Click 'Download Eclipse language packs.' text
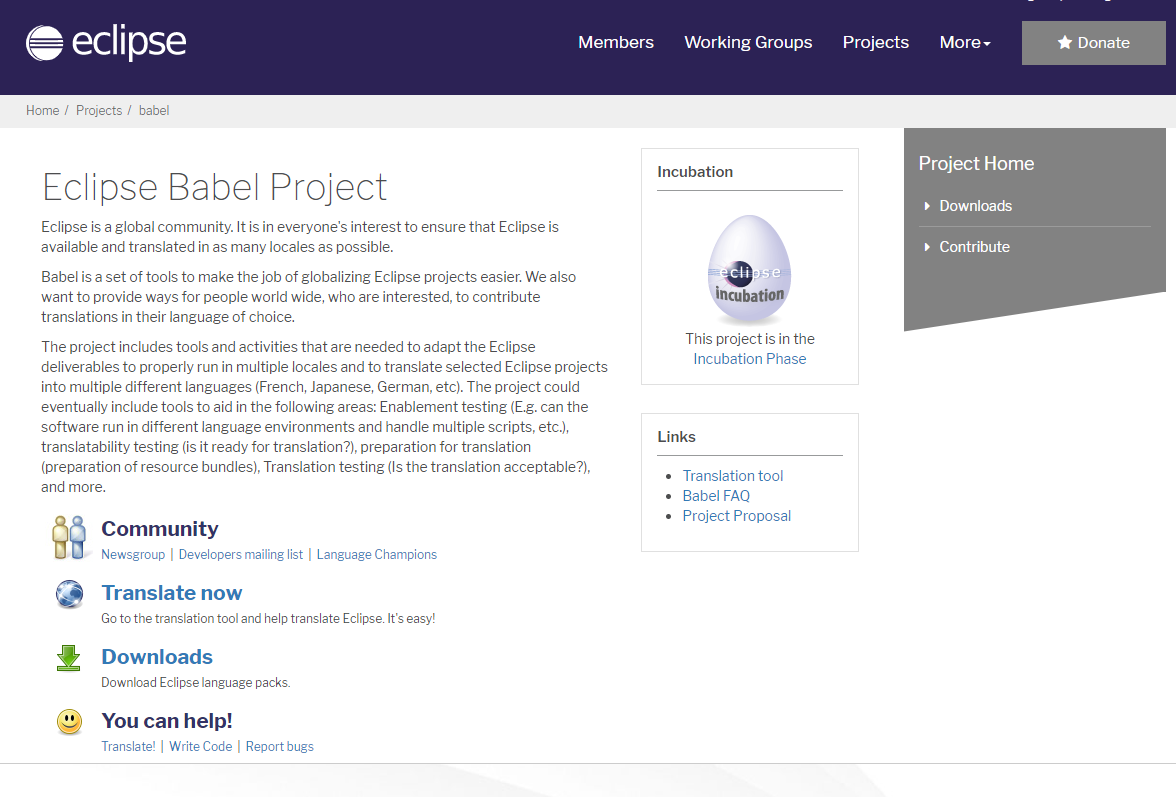The image size is (1176, 797). pos(195,682)
